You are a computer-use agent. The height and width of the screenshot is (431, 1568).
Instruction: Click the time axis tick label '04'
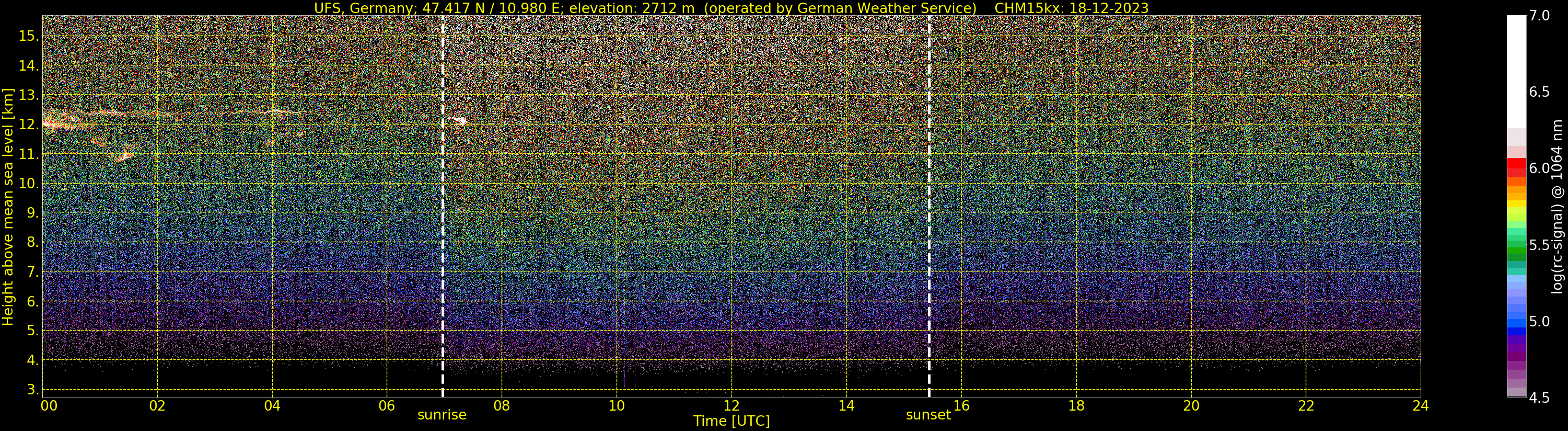(x=272, y=405)
